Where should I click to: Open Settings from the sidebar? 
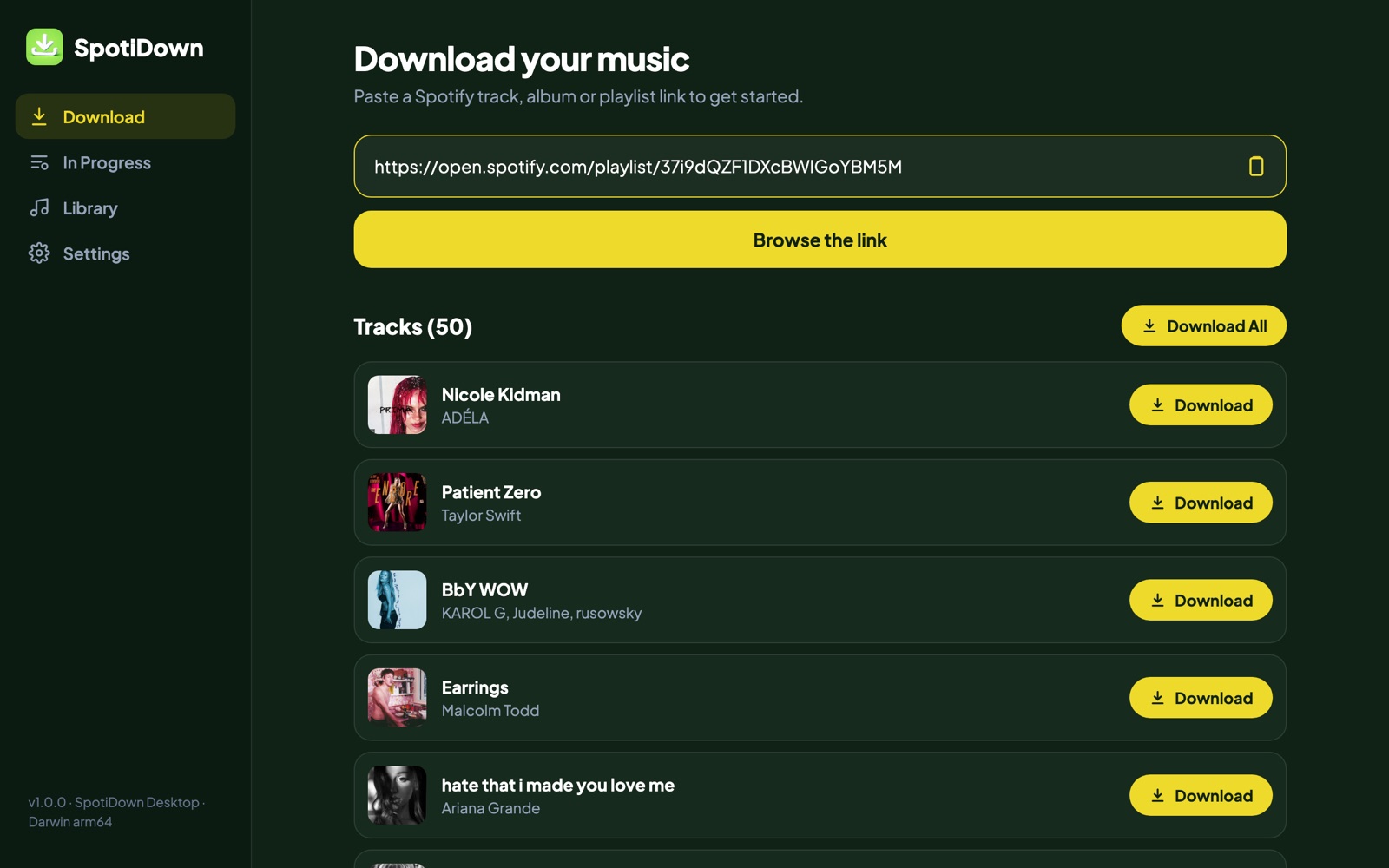point(125,253)
